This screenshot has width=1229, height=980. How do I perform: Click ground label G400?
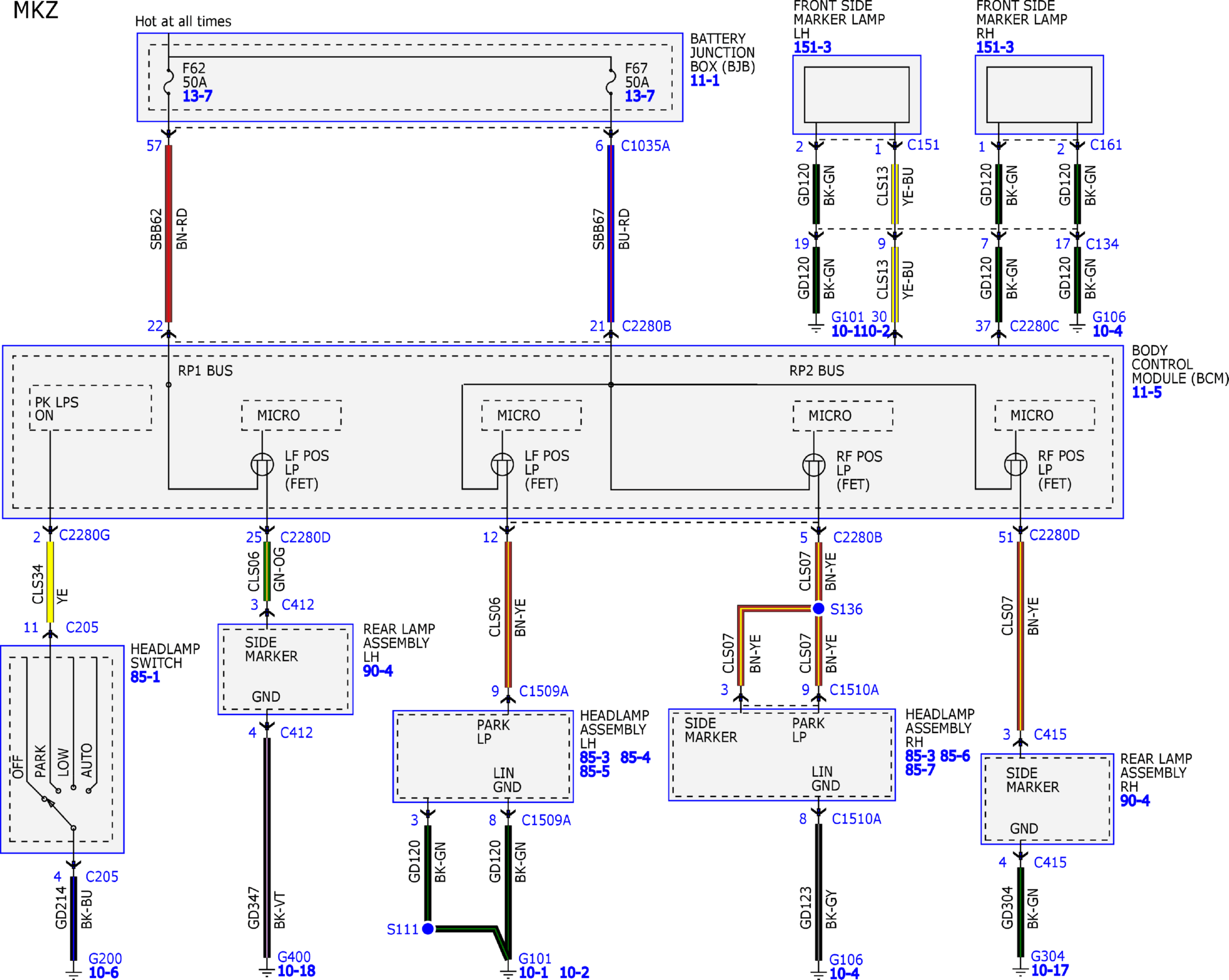[x=294, y=957]
